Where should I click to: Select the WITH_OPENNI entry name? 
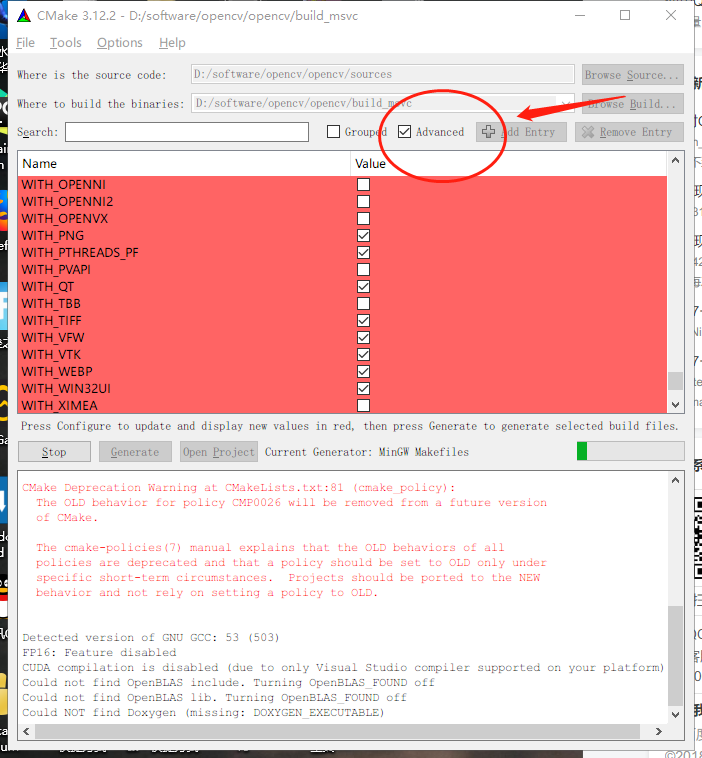click(64, 185)
